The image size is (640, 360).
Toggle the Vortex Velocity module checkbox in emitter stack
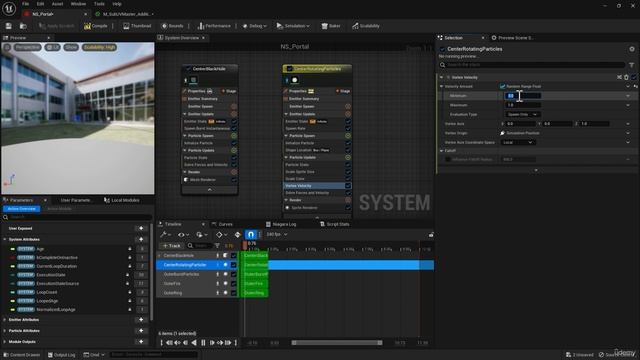(x=348, y=186)
